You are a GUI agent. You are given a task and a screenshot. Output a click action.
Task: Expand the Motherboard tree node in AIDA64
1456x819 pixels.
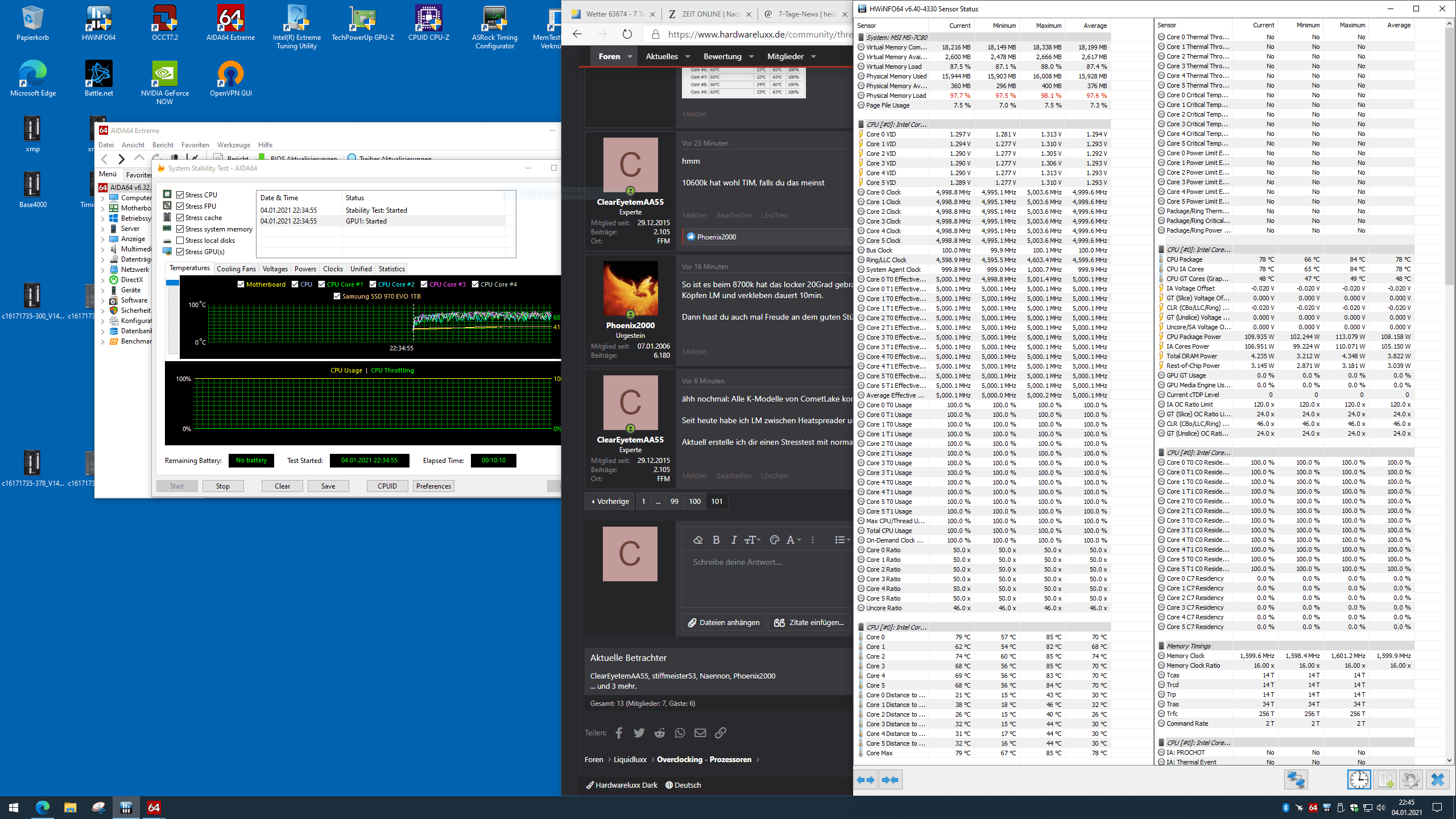[x=103, y=208]
